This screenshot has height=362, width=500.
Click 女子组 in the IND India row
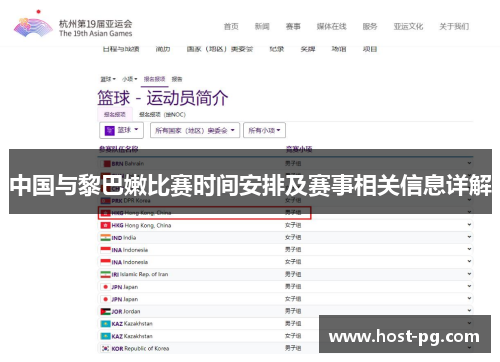coord(293,237)
